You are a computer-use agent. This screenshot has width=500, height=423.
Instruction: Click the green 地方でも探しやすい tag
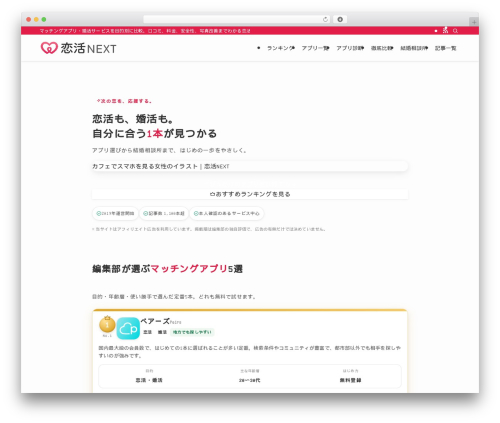tap(192, 332)
